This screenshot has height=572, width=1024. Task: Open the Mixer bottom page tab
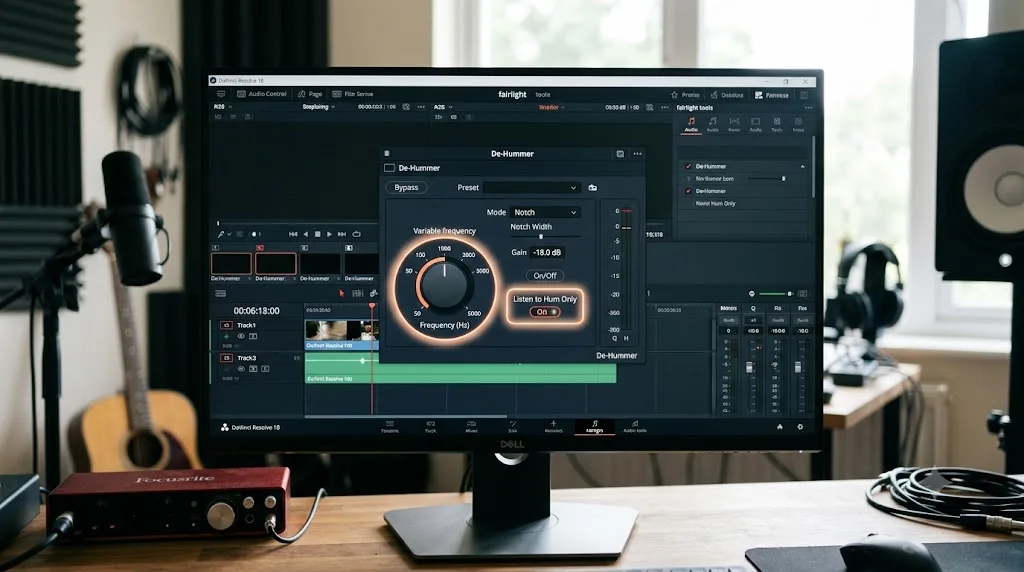[472, 427]
